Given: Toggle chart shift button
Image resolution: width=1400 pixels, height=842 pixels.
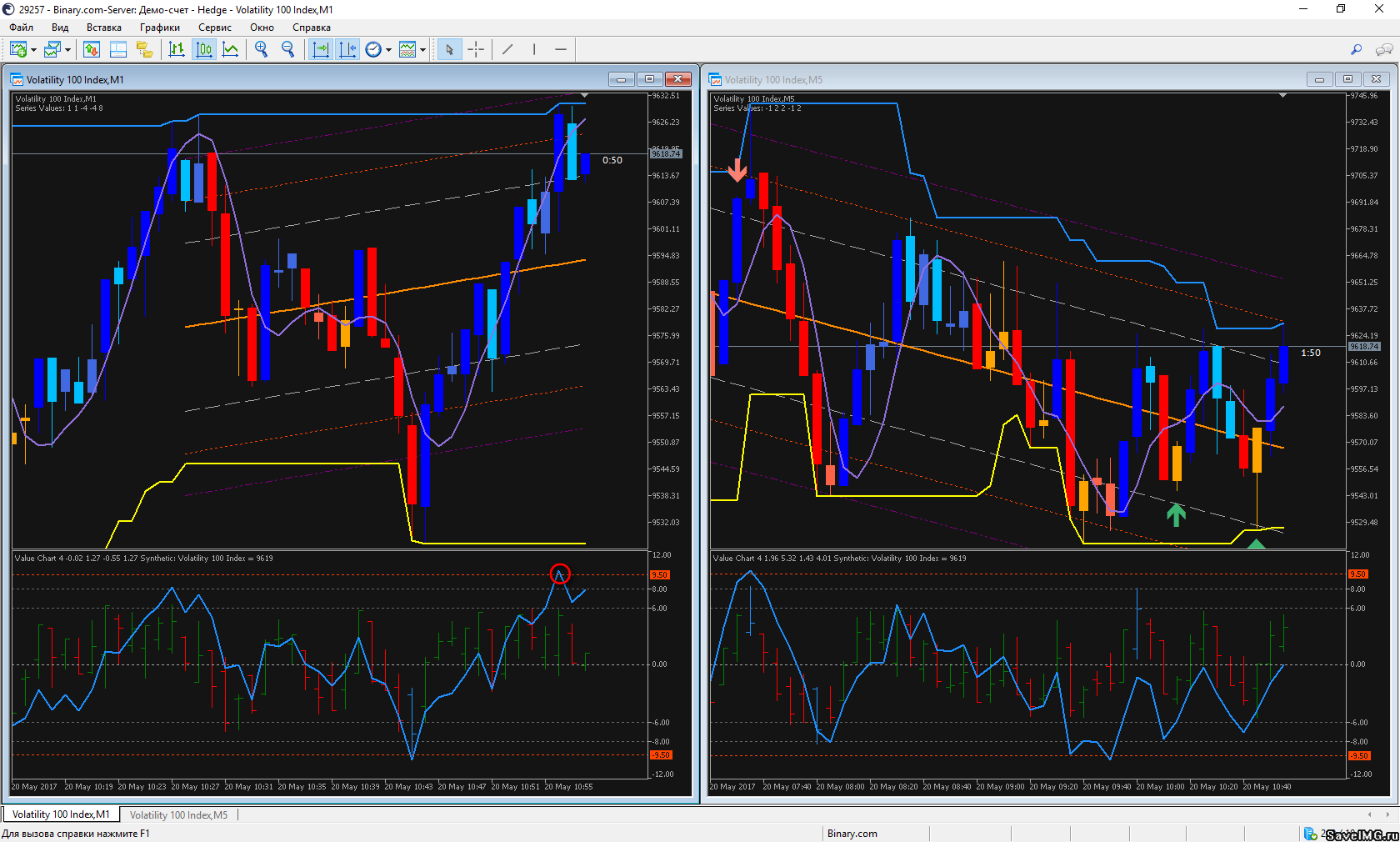Looking at the screenshot, I should click(x=347, y=50).
